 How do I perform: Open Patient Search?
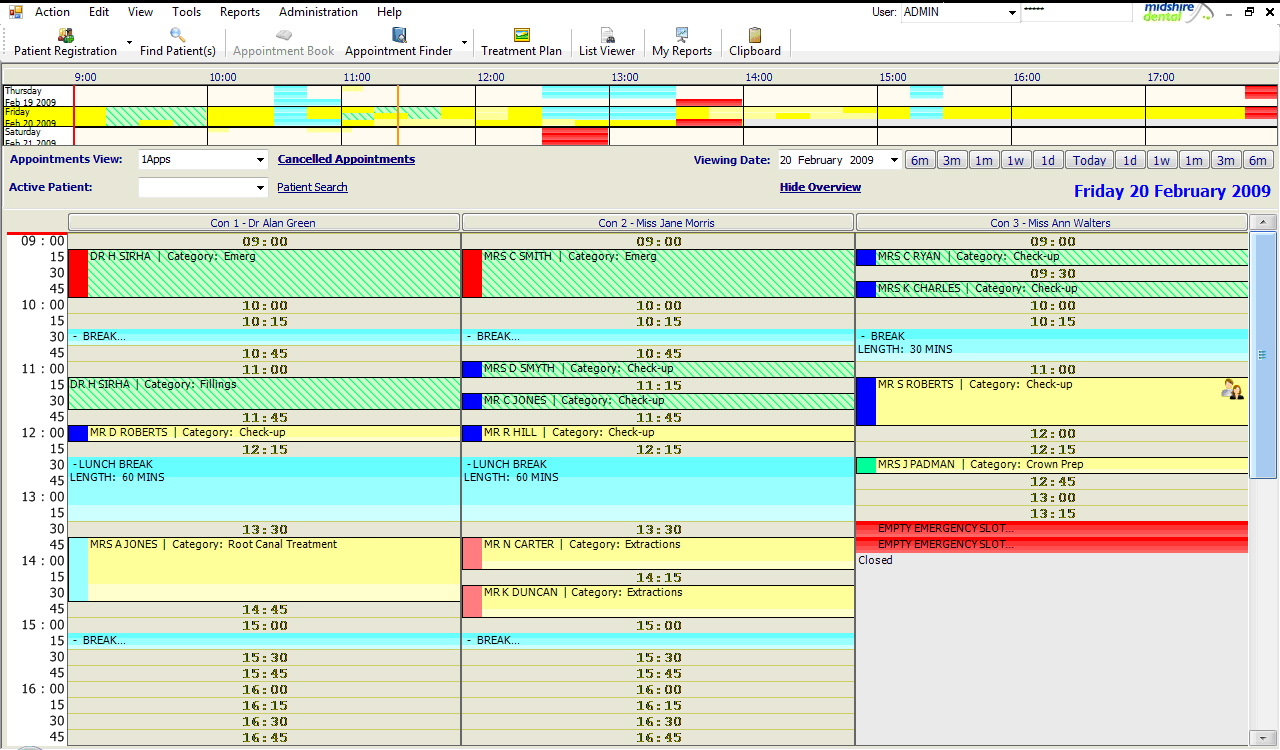coord(312,187)
